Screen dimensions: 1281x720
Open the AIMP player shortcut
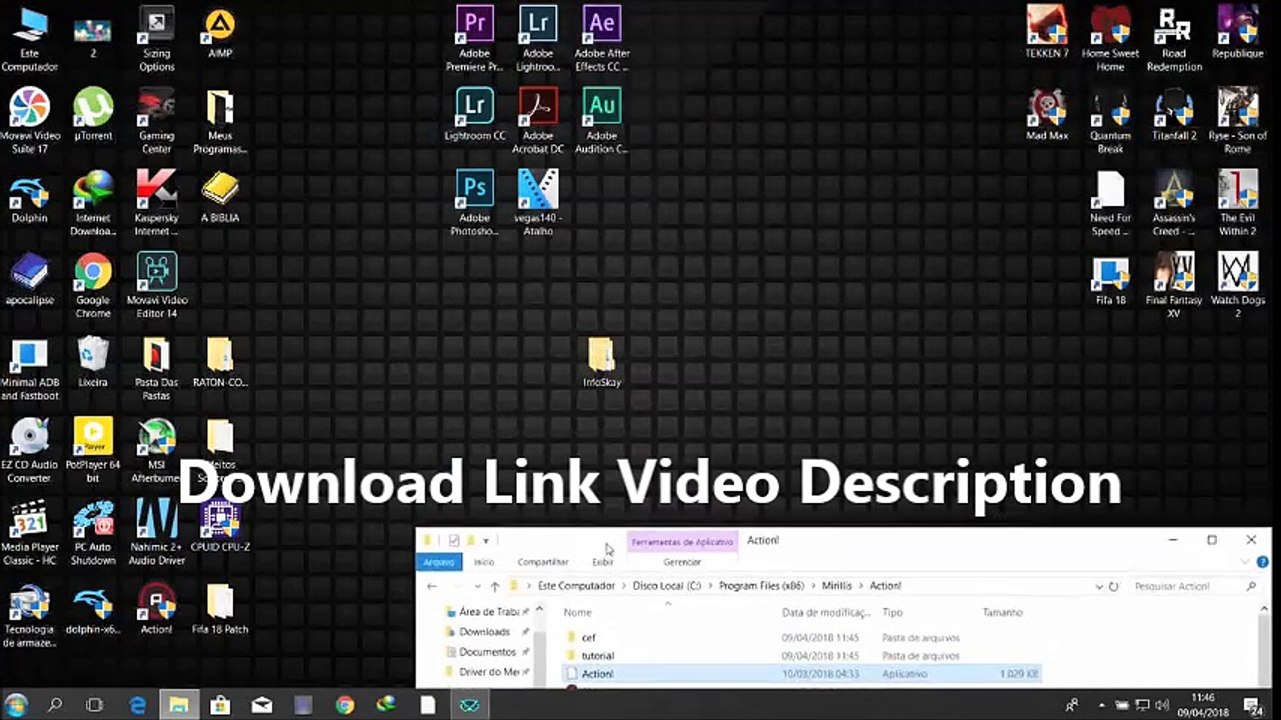coord(220,32)
